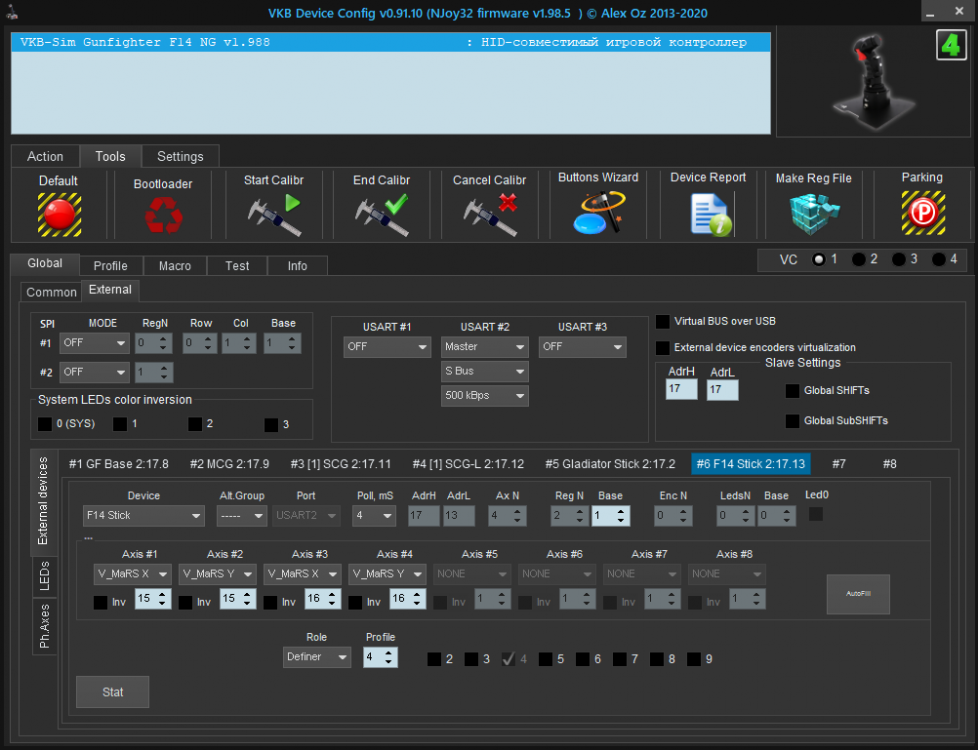Toggle External device encoders virtualization

(663, 348)
